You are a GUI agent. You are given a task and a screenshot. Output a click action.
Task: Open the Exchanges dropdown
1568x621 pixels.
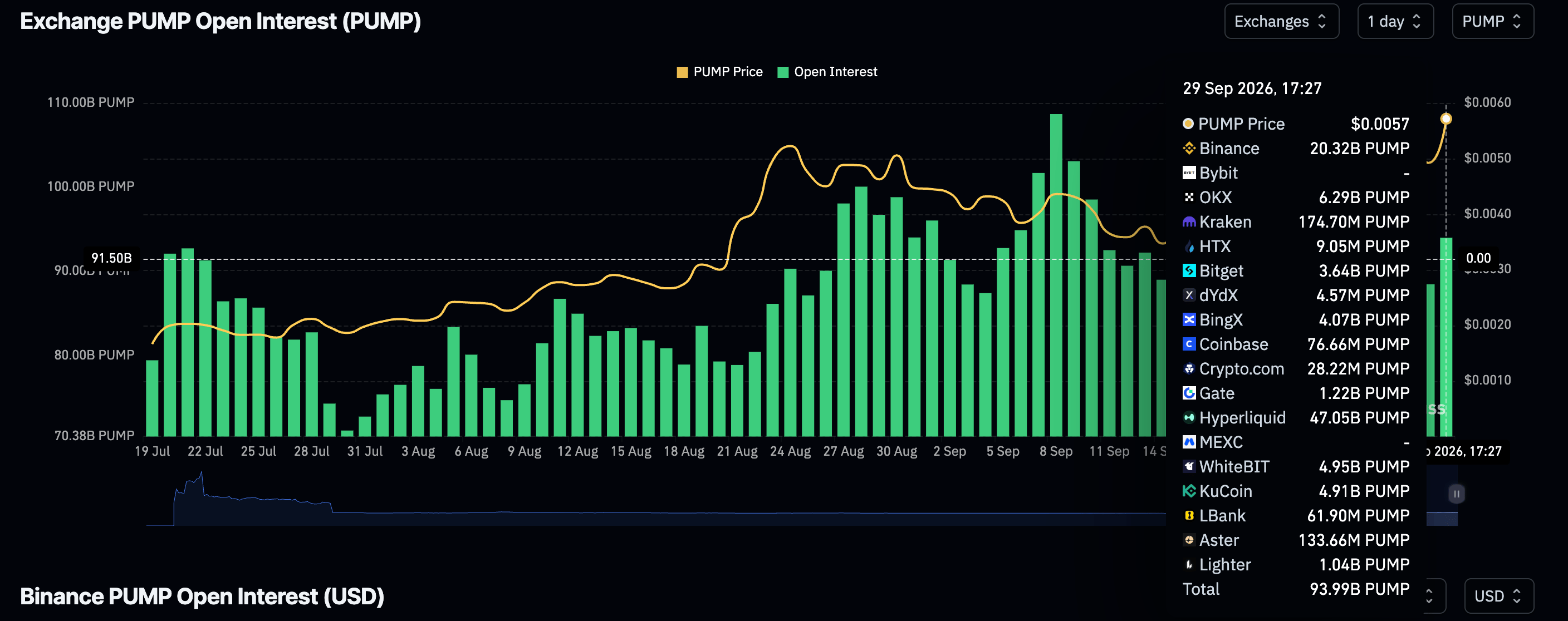tap(1281, 21)
